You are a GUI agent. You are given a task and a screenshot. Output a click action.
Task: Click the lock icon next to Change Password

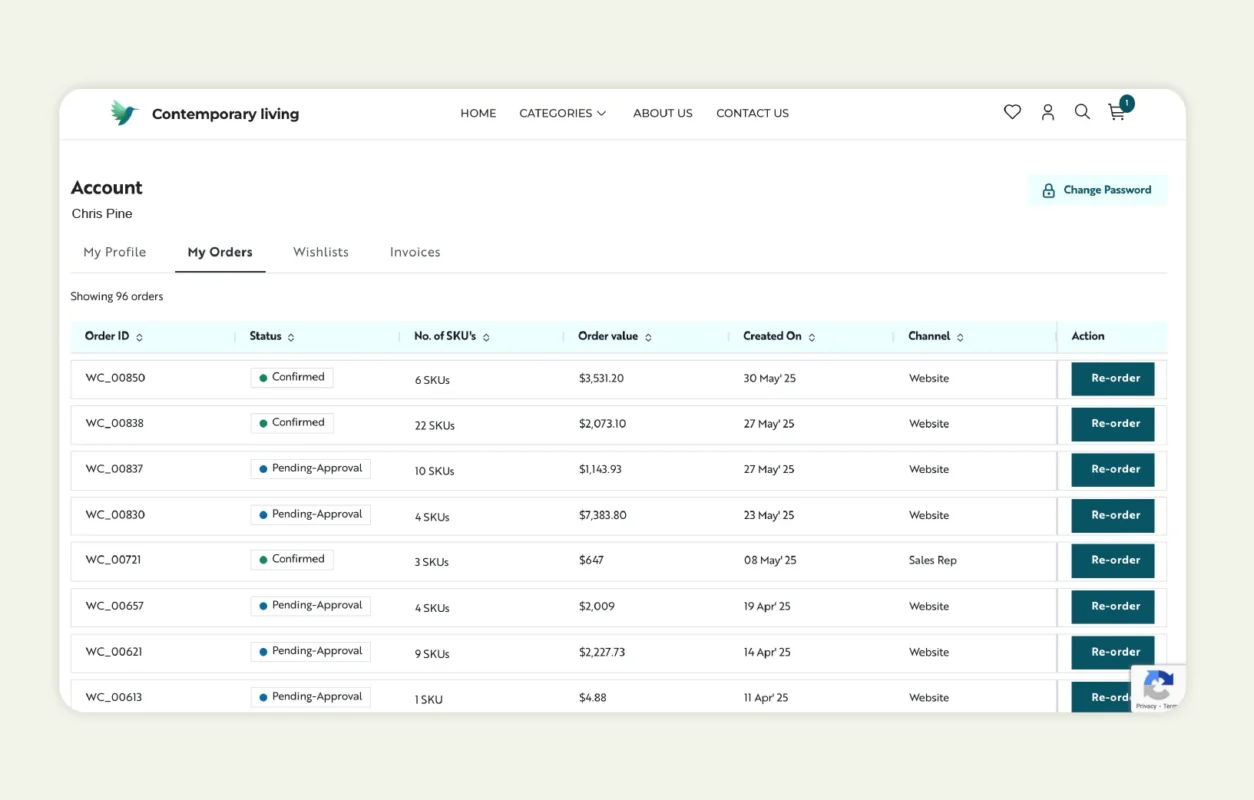tap(1048, 190)
